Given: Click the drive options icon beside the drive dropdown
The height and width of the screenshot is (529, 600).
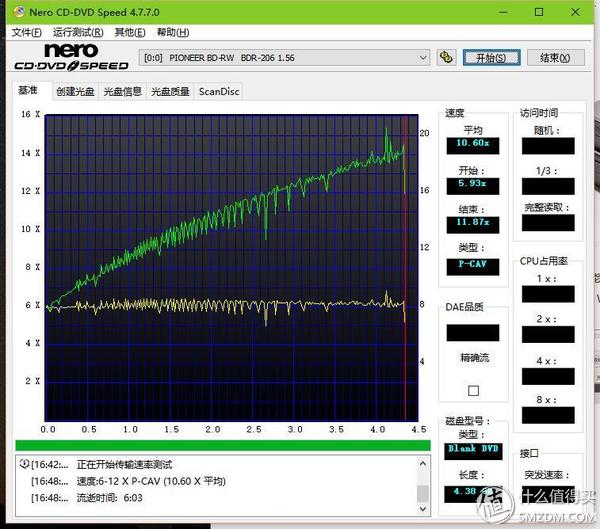Looking at the screenshot, I should click(446, 58).
